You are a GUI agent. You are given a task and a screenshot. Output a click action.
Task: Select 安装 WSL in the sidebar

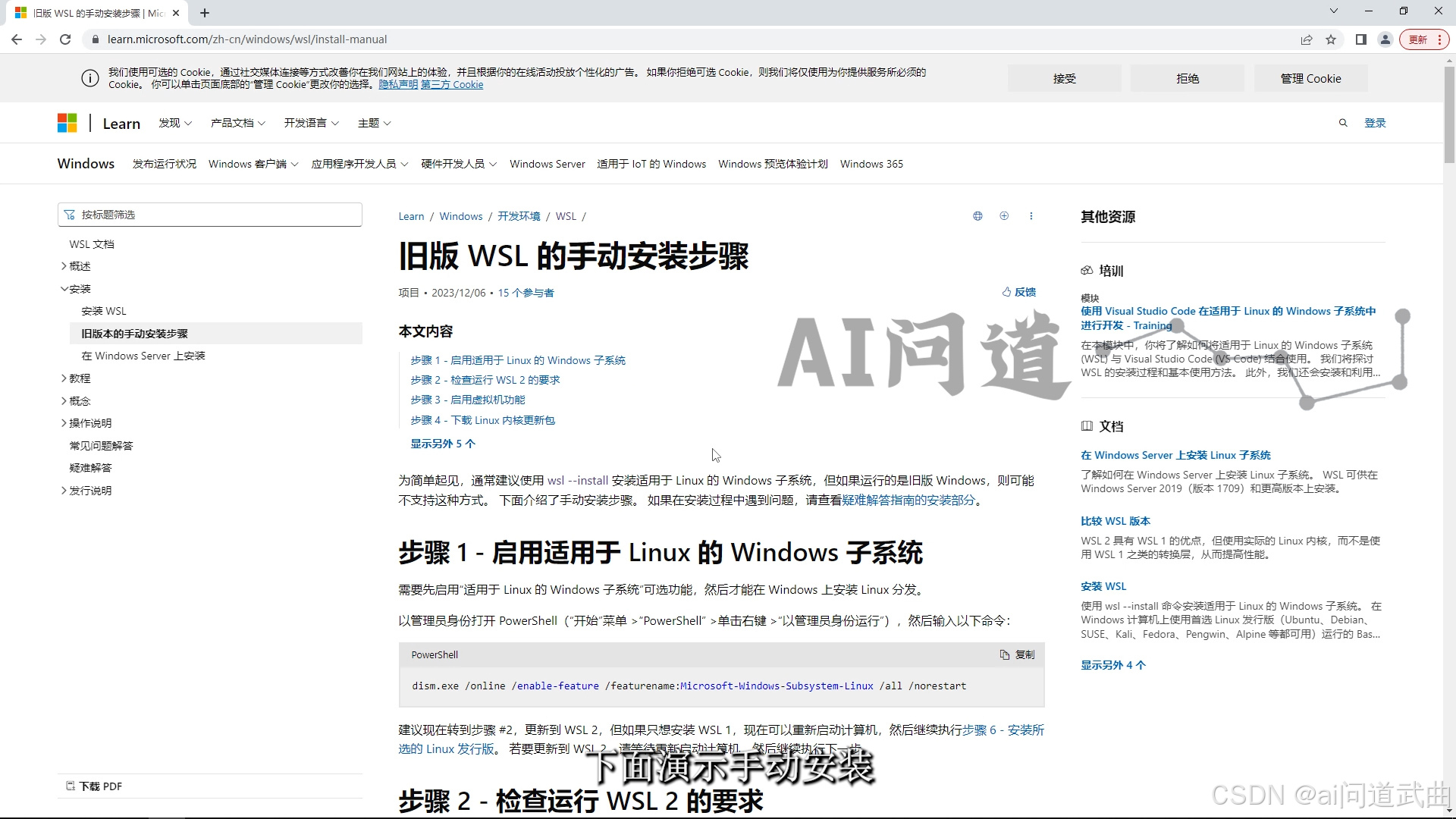tap(104, 311)
